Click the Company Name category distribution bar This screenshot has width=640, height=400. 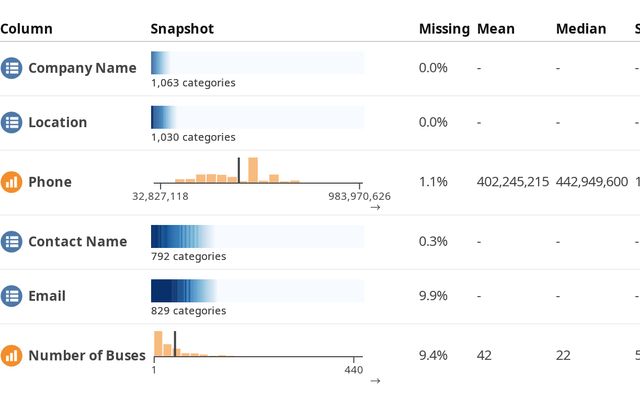pos(257,63)
